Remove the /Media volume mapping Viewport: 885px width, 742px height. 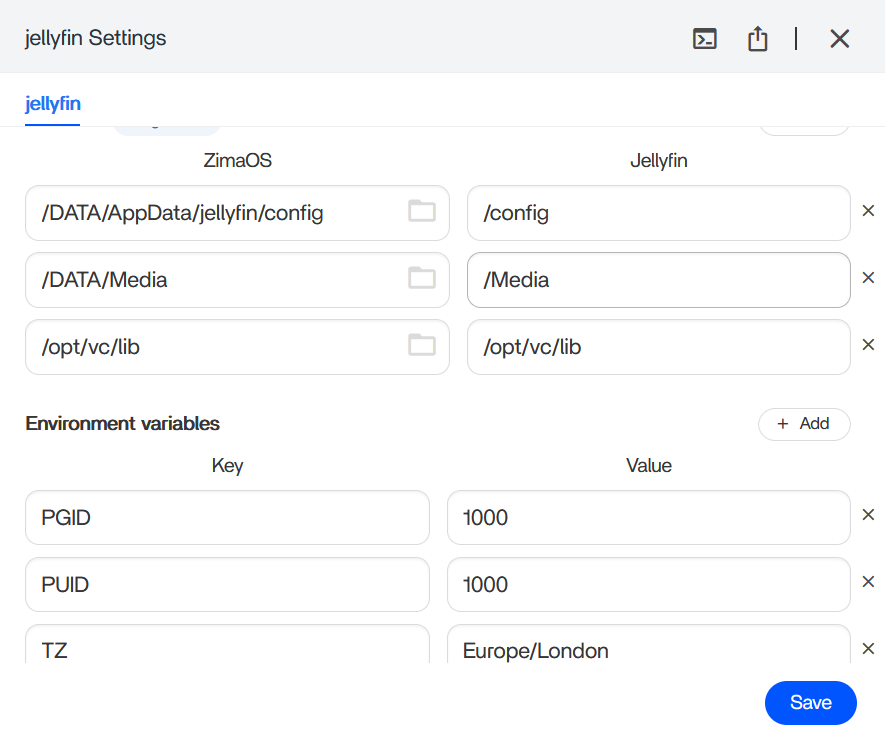868,278
